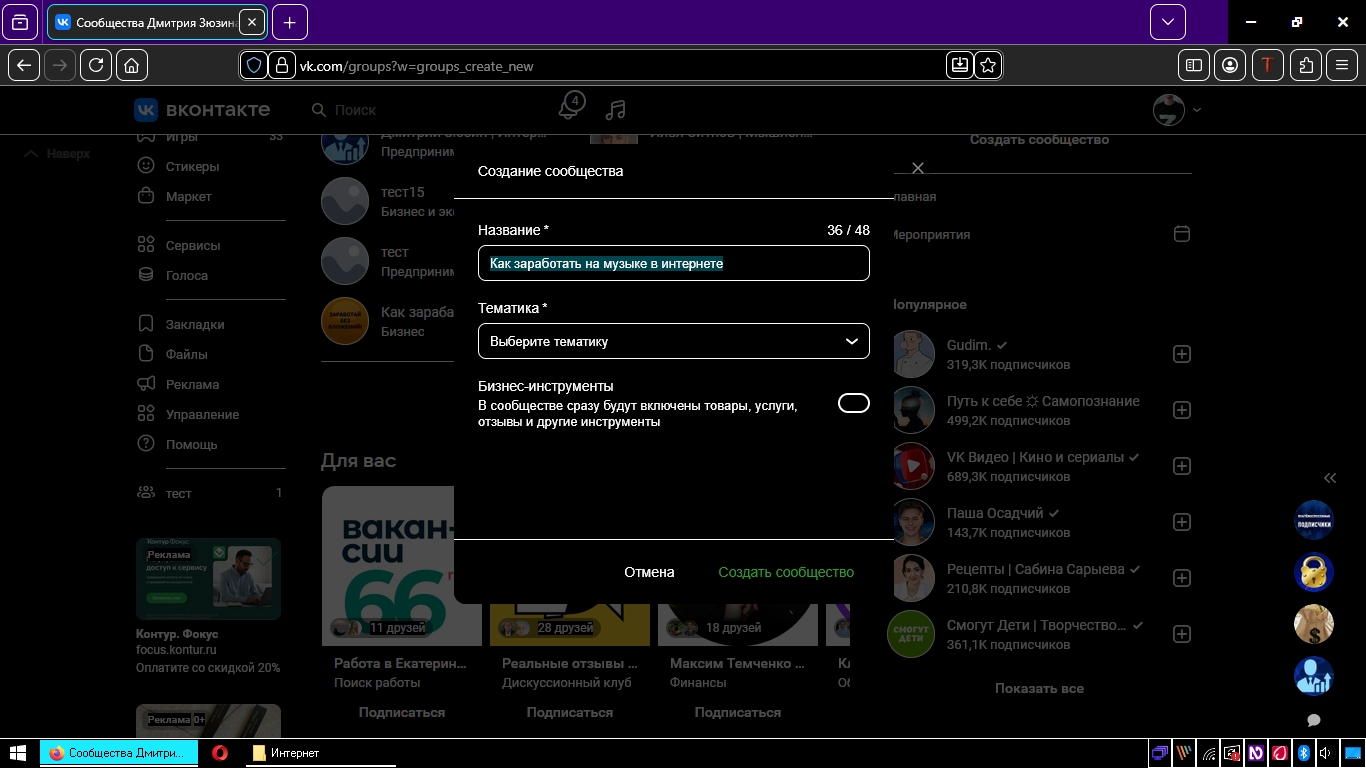
Task: Open the browser extensions puzzle icon
Action: coord(1306,65)
